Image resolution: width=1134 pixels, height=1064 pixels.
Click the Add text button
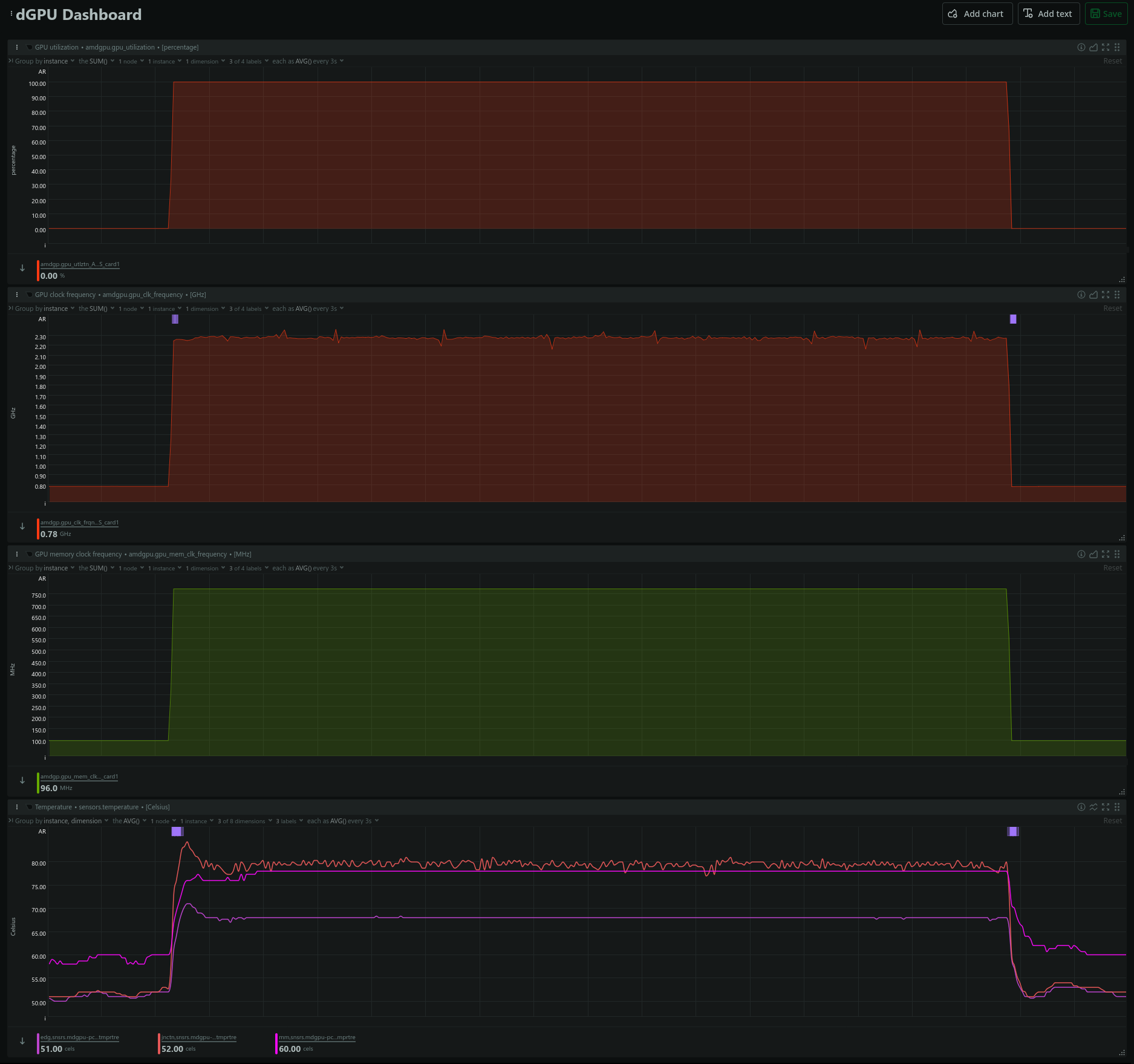pyautogui.click(x=1048, y=14)
